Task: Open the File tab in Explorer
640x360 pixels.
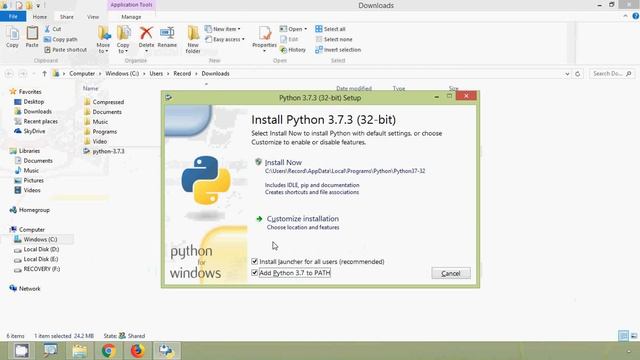Action: (x=13, y=17)
